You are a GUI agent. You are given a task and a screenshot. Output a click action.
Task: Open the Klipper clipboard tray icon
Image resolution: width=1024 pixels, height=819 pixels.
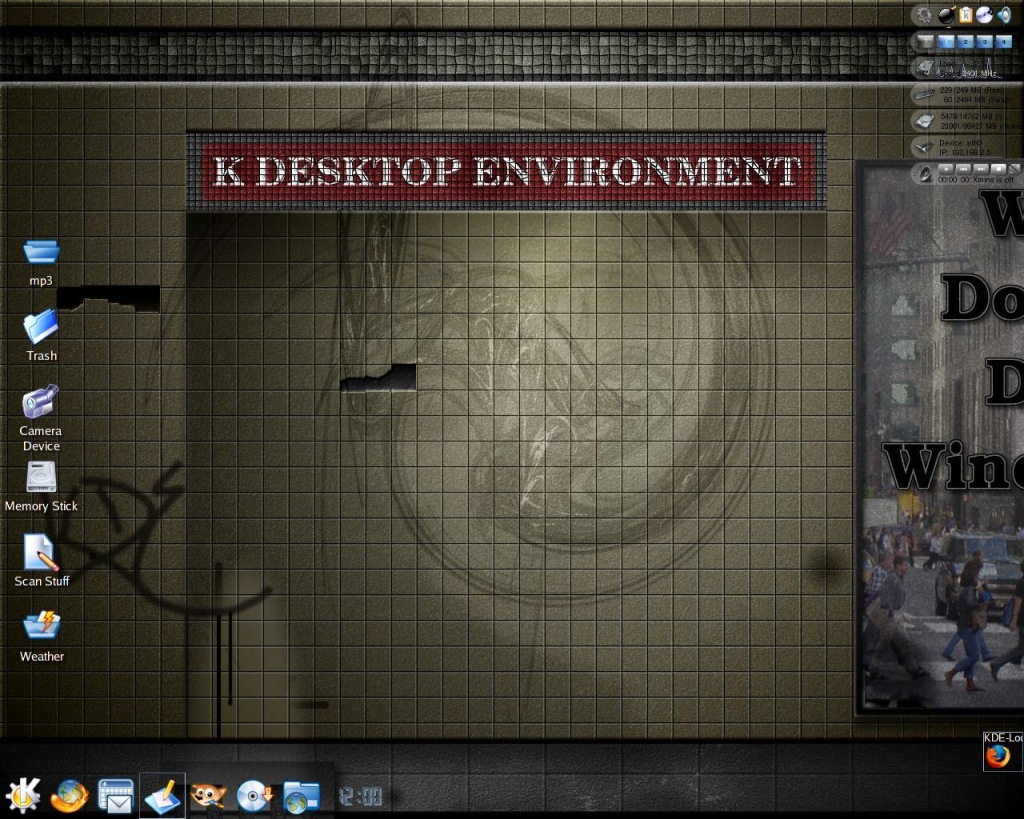(x=966, y=15)
